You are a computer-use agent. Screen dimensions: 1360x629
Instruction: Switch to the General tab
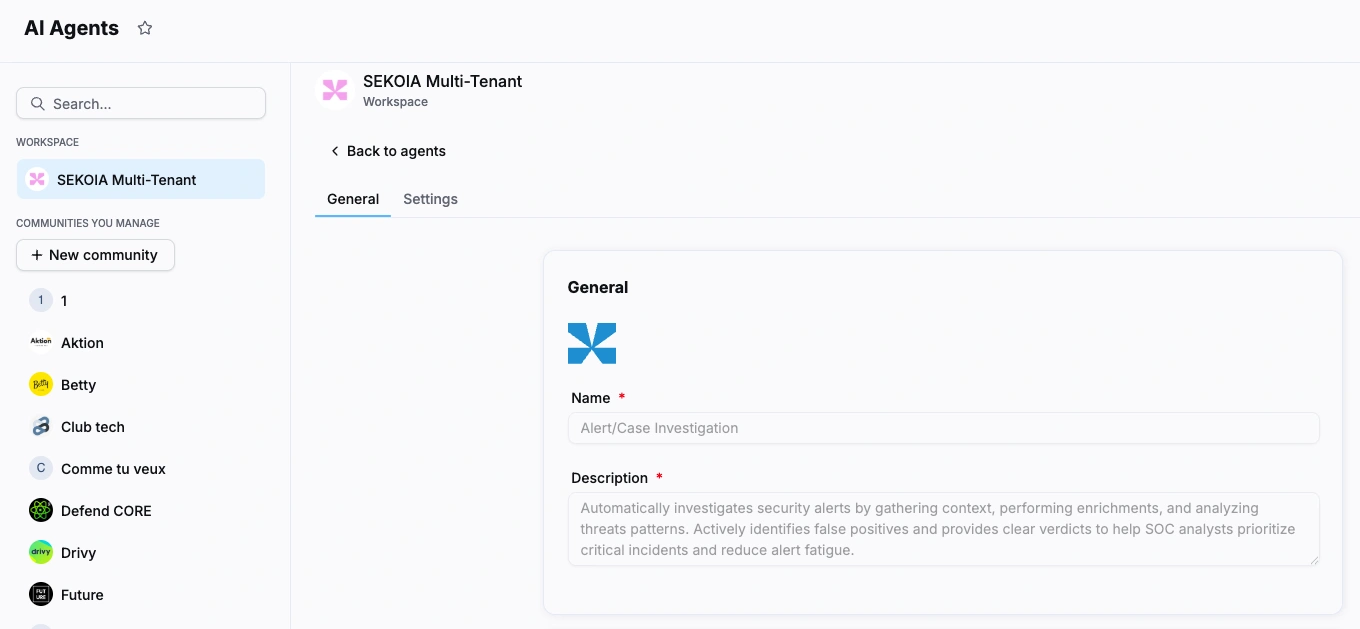(x=353, y=199)
